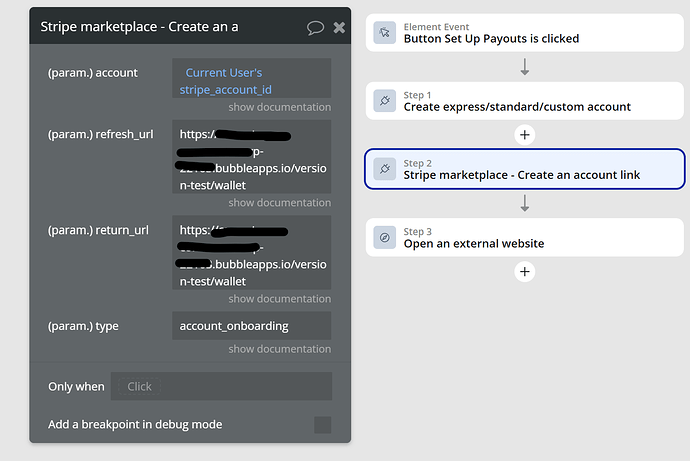Add a step after Step 1
Screen dimensions: 690x461
pos(525,135)
